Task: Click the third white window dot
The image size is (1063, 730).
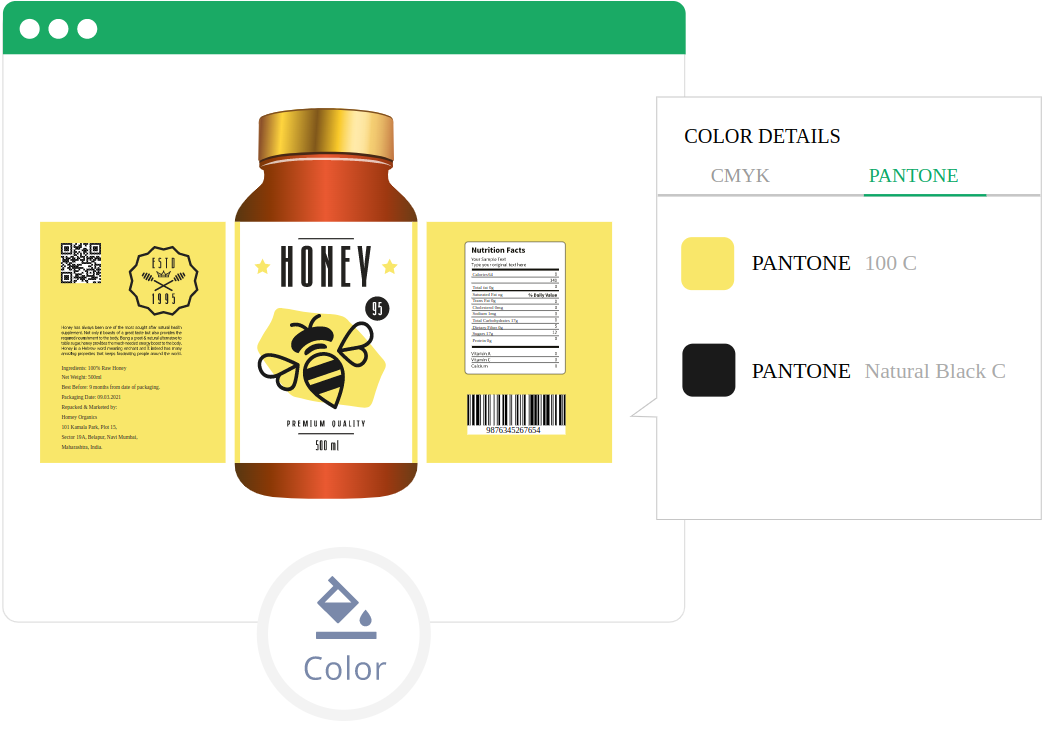Action: coord(87,29)
